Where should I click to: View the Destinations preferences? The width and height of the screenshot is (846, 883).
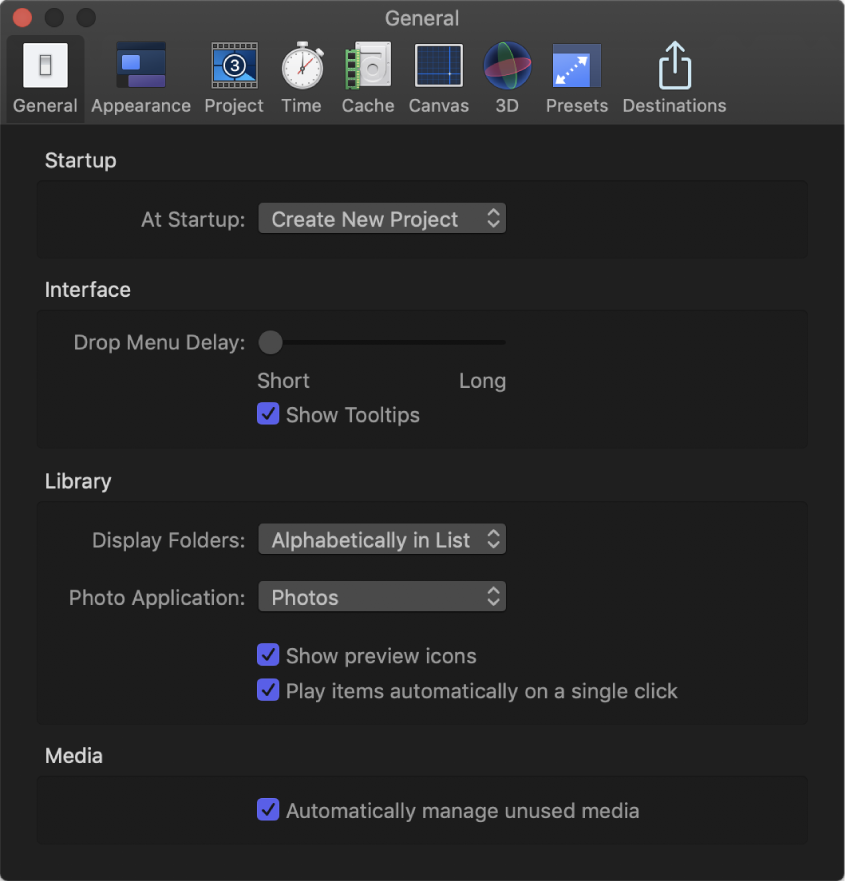pyautogui.click(x=673, y=70)
